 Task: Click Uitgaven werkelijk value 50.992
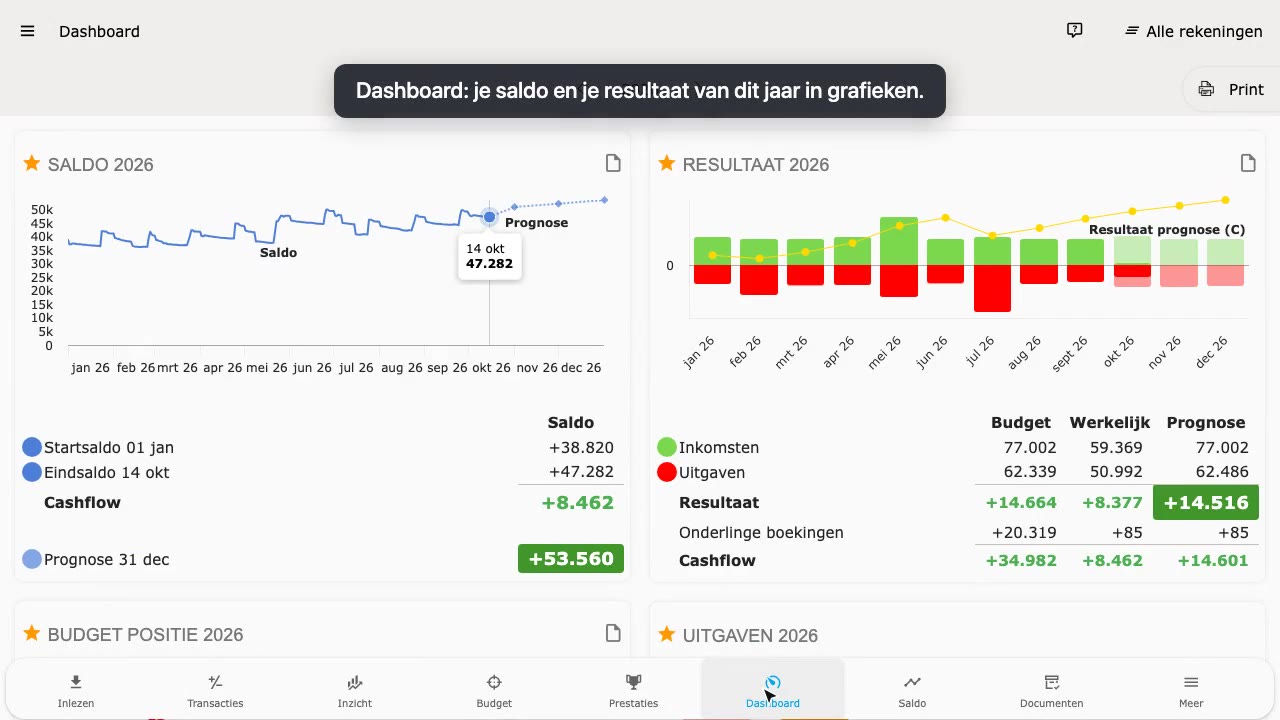click(1116, 472)
